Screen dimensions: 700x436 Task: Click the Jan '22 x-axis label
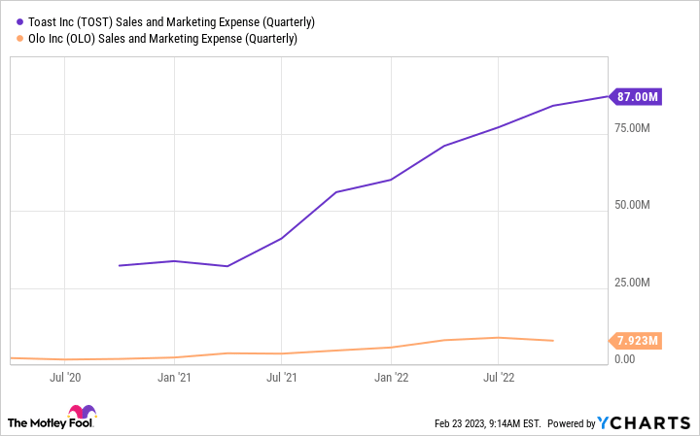point(392,378)
